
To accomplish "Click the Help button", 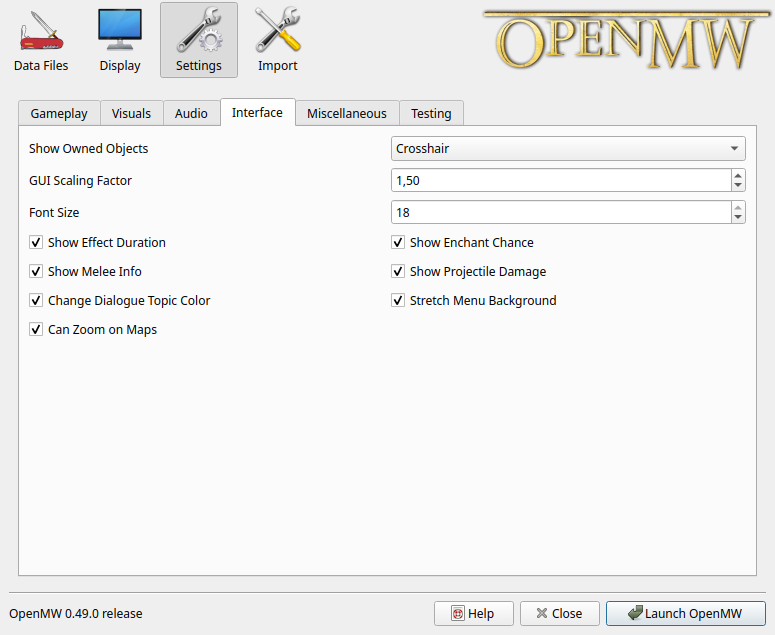I will coord(474,613).
